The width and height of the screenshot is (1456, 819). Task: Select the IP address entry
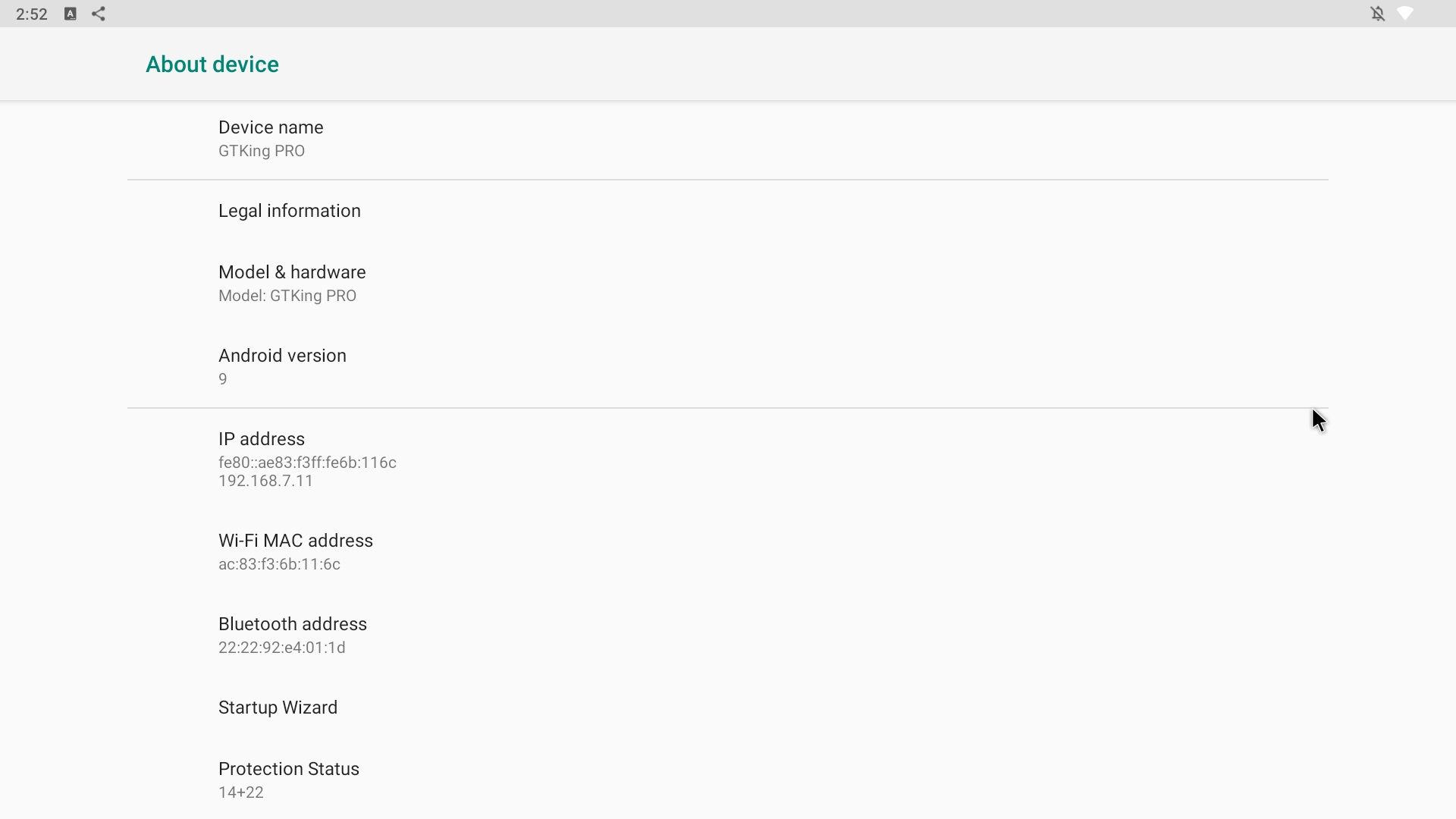point(728,460)
